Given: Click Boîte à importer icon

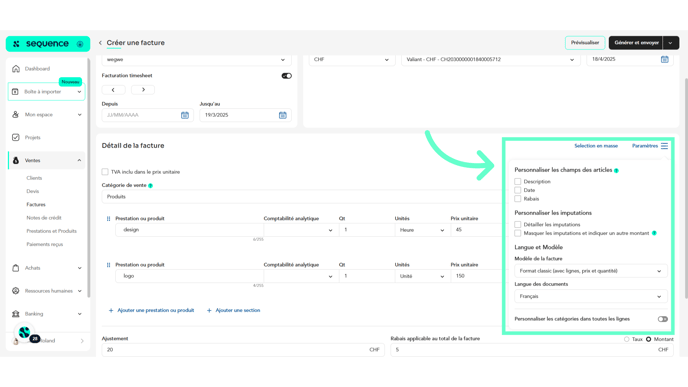Looking at the screenshot, I should tap(15, 92).
